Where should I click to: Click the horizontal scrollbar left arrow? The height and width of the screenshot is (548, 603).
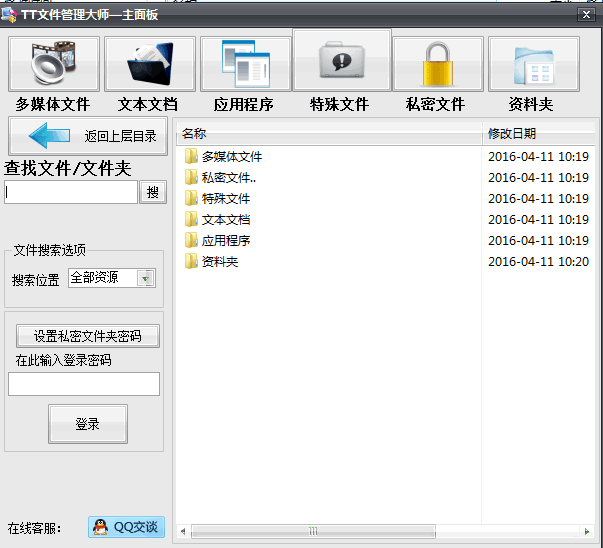tap(183, 531)
